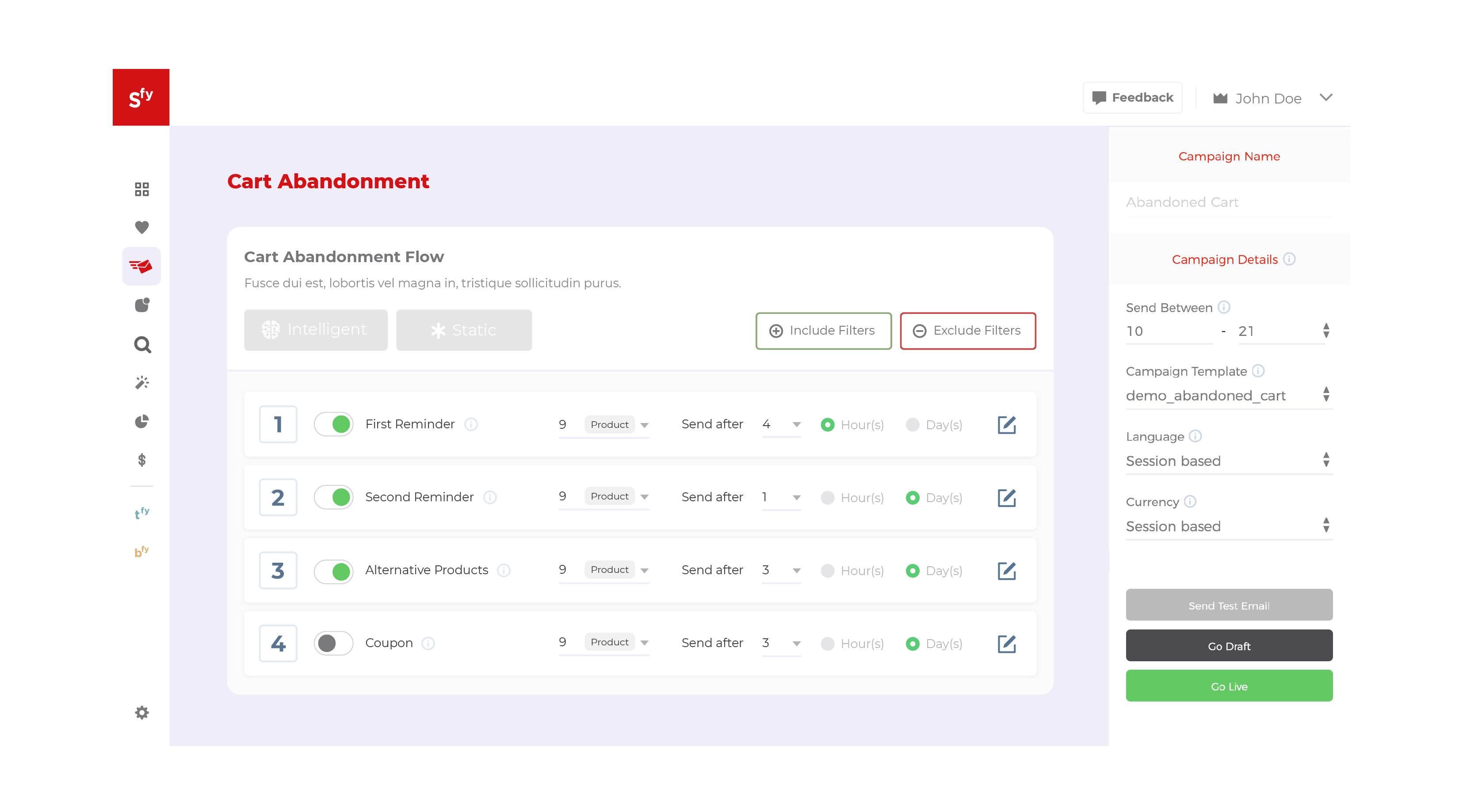Open Exclude Filters
Image resolution: width=1459 pixels, height=812 pixels.
click(x=967, y=331)
